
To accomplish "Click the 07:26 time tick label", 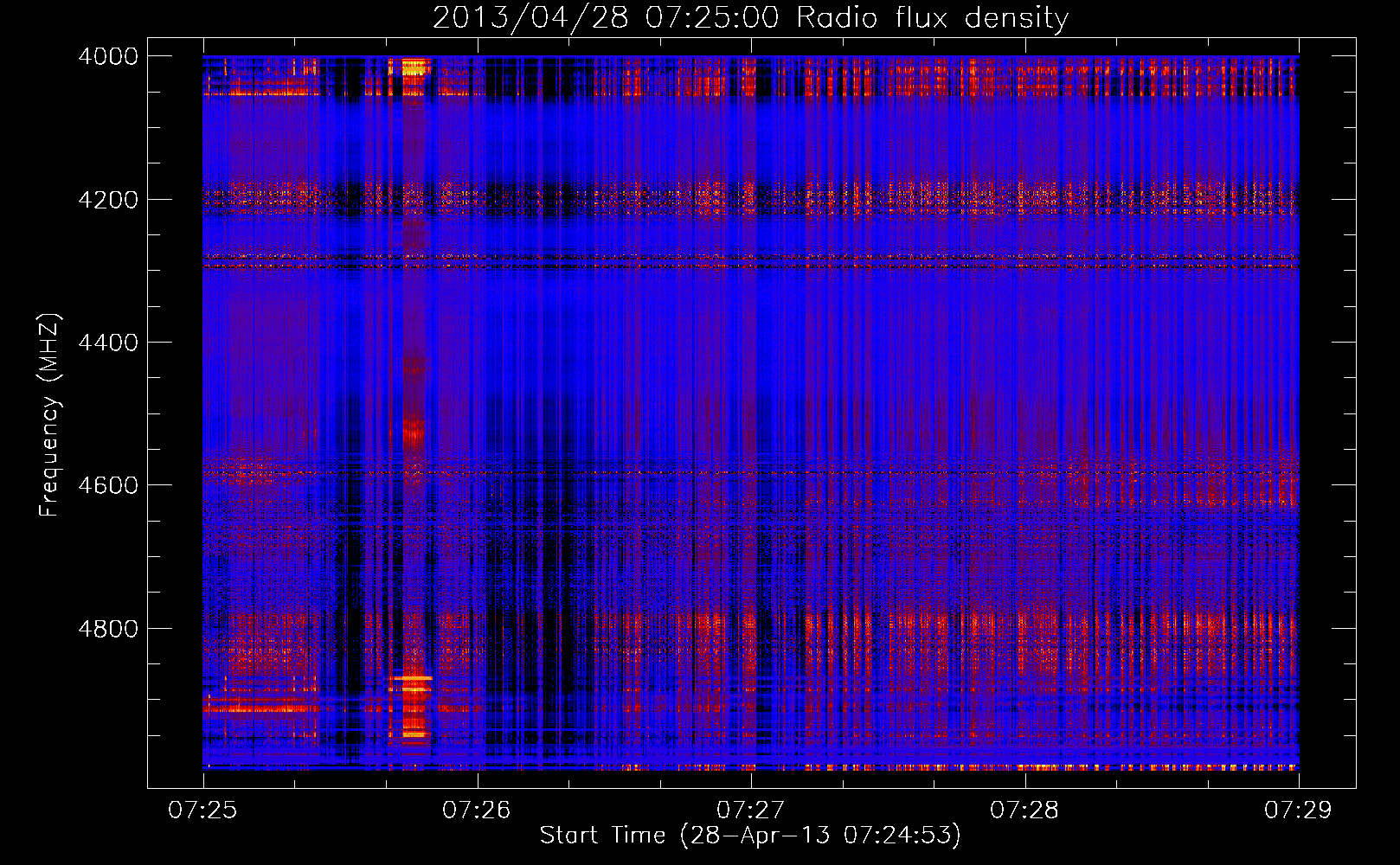I will tap(477, 811).
